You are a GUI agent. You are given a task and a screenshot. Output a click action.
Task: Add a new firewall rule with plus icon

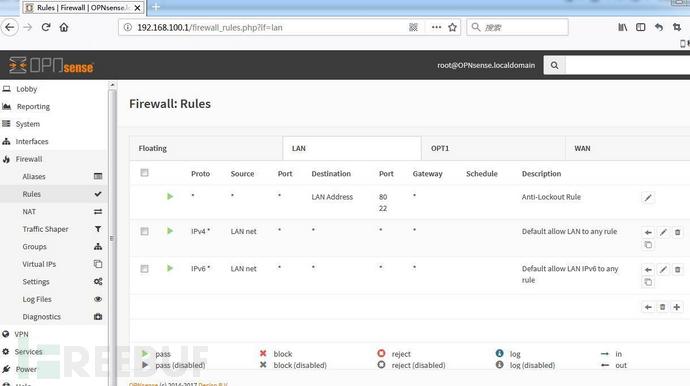click(x=677, y=307)
